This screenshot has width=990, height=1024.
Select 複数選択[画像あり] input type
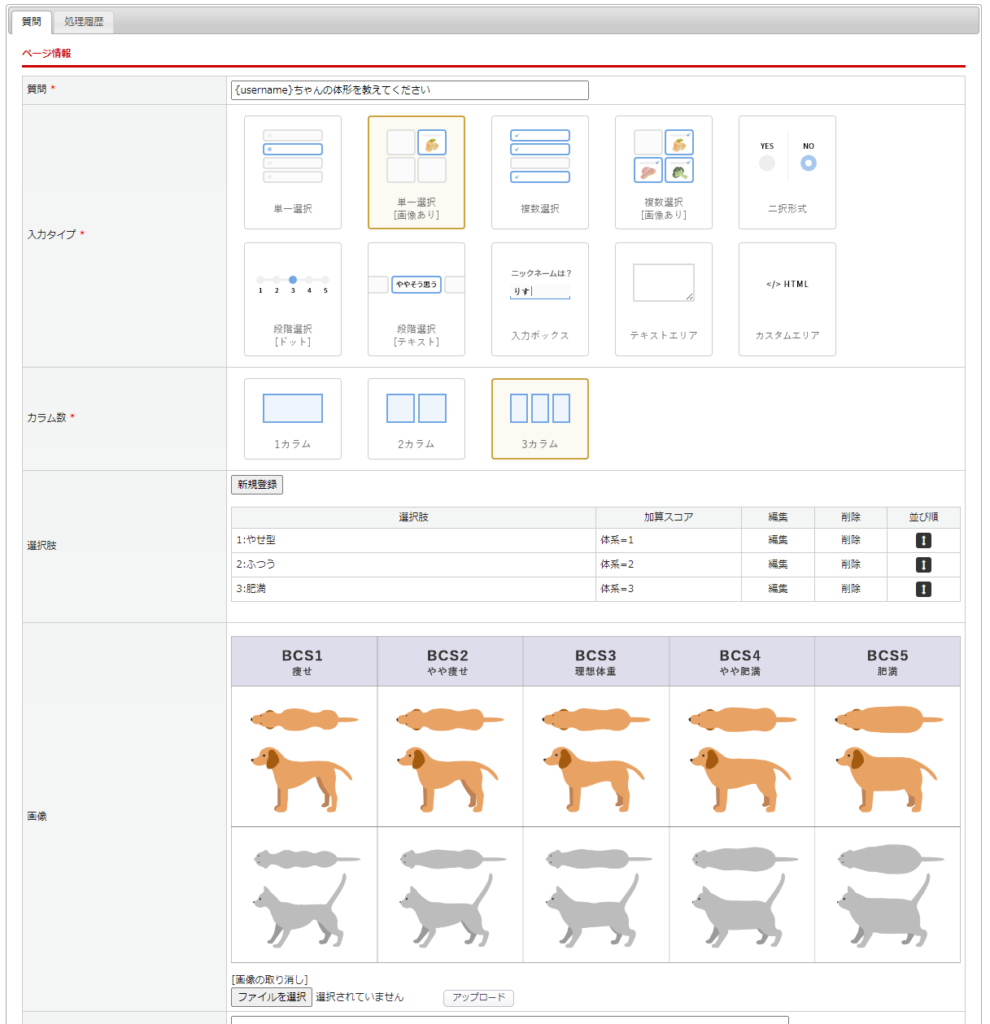[x=664, y=172]
